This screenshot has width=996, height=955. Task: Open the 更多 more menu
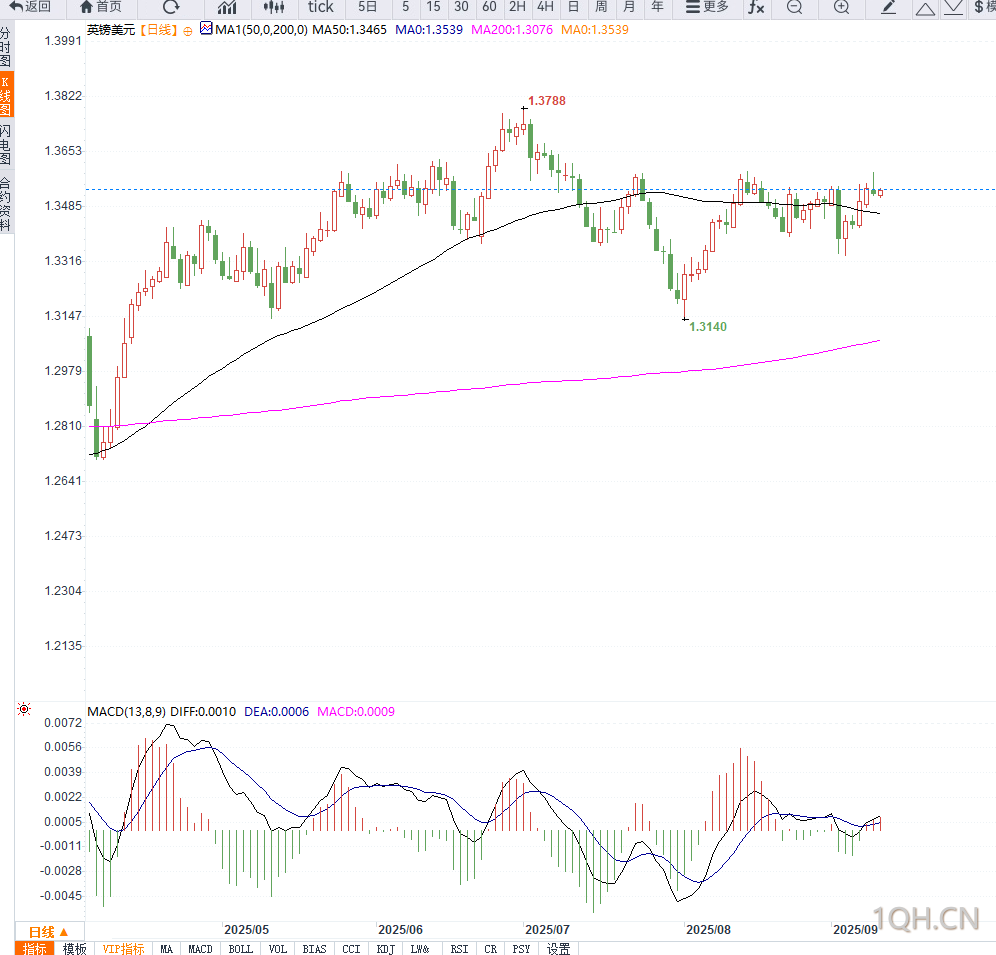(x=707, y=7)
